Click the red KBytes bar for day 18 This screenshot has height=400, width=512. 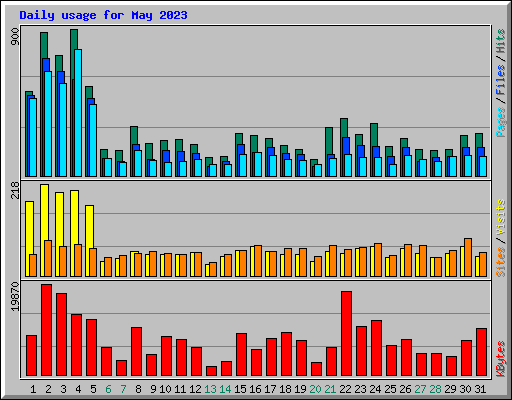click(x=287, y=354)
